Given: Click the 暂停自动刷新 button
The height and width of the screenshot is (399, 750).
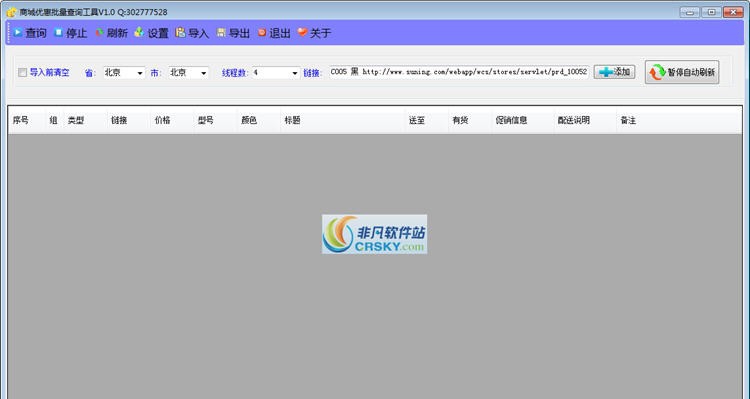Looking at the screenshot, I should click(682, 72).
